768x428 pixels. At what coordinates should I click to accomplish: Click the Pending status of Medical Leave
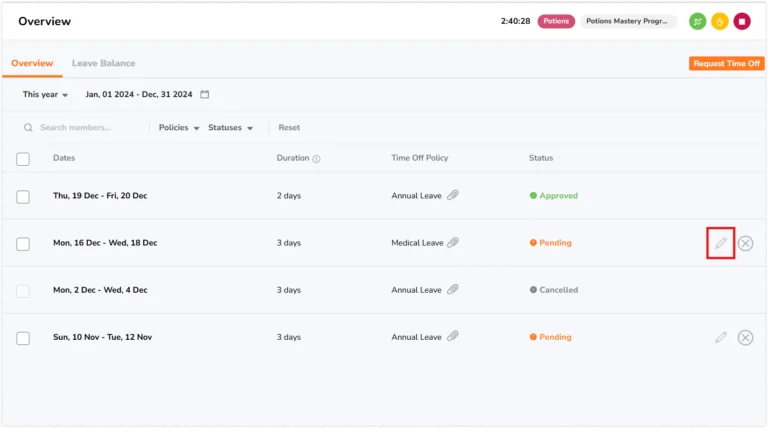pos(551,243)
